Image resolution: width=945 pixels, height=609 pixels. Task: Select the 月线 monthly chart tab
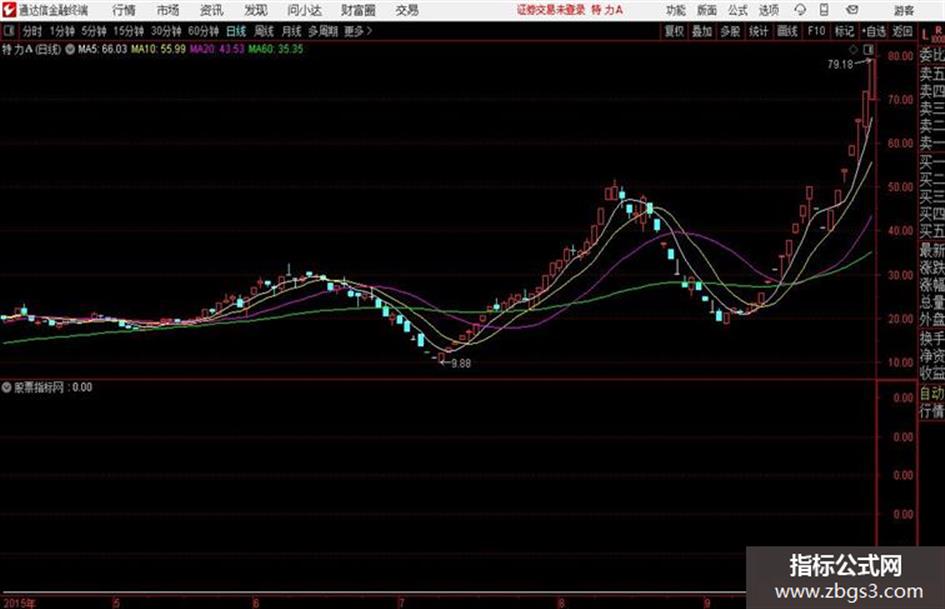click(x=292, y=31)
